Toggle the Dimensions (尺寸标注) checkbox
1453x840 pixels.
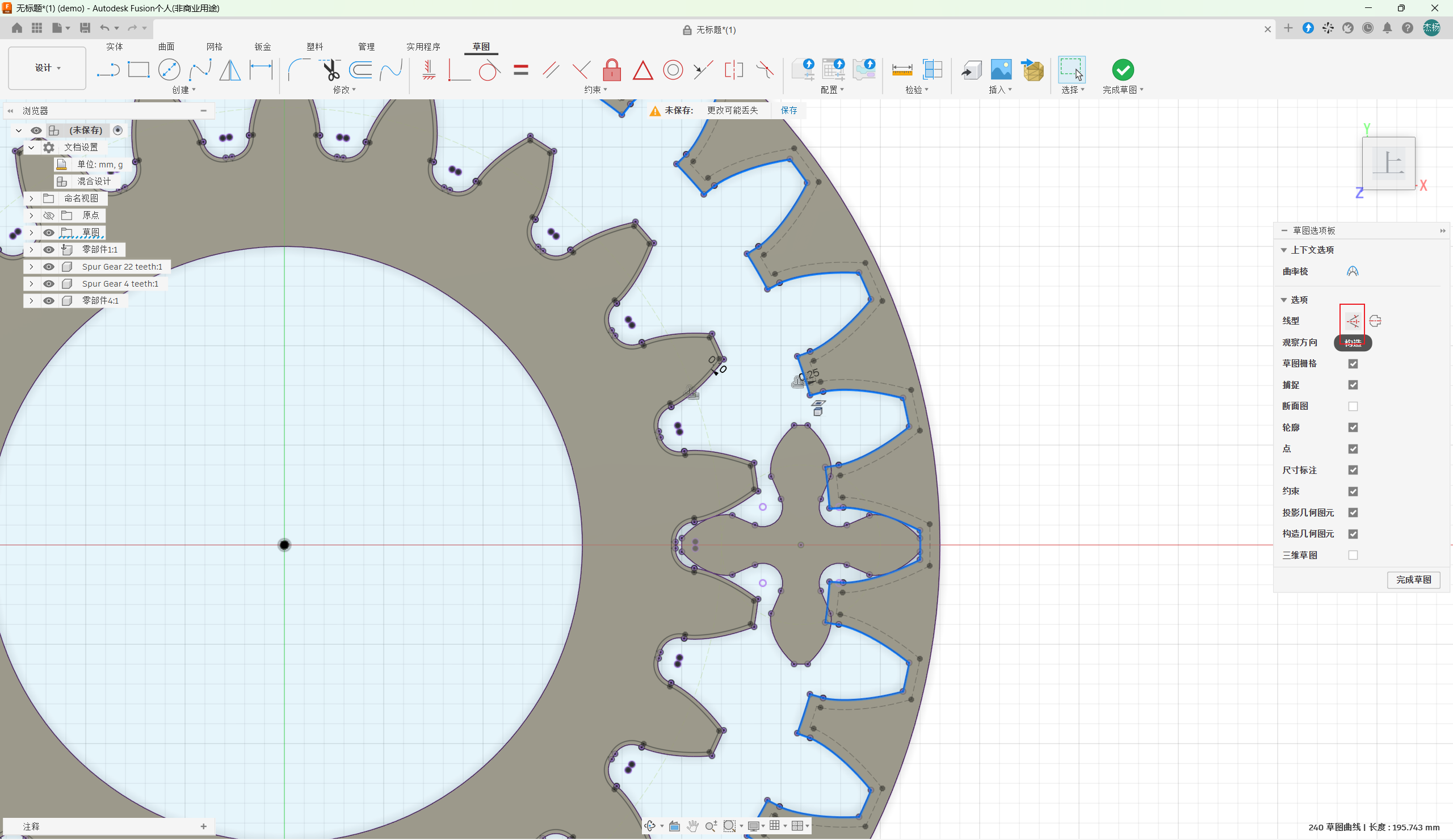1353,470
